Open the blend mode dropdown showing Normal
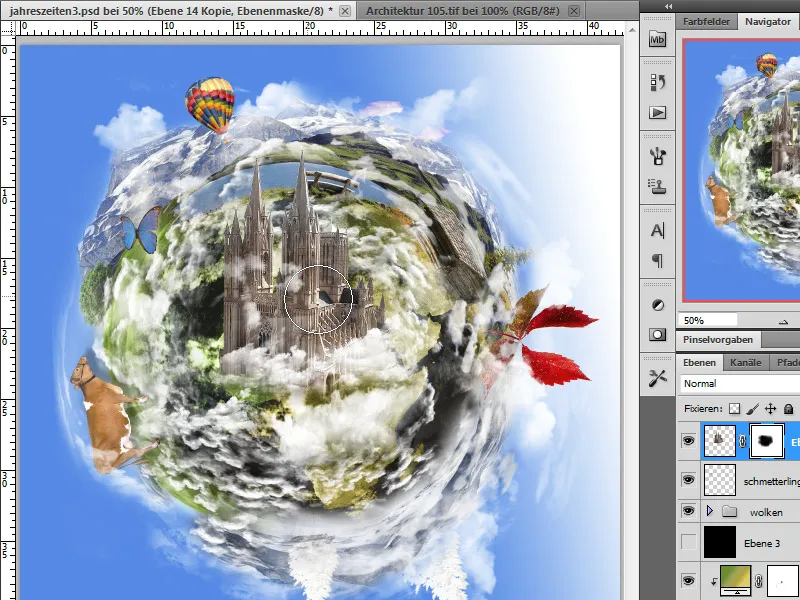This screenshot has height=600, width=800. pos(740,384)
